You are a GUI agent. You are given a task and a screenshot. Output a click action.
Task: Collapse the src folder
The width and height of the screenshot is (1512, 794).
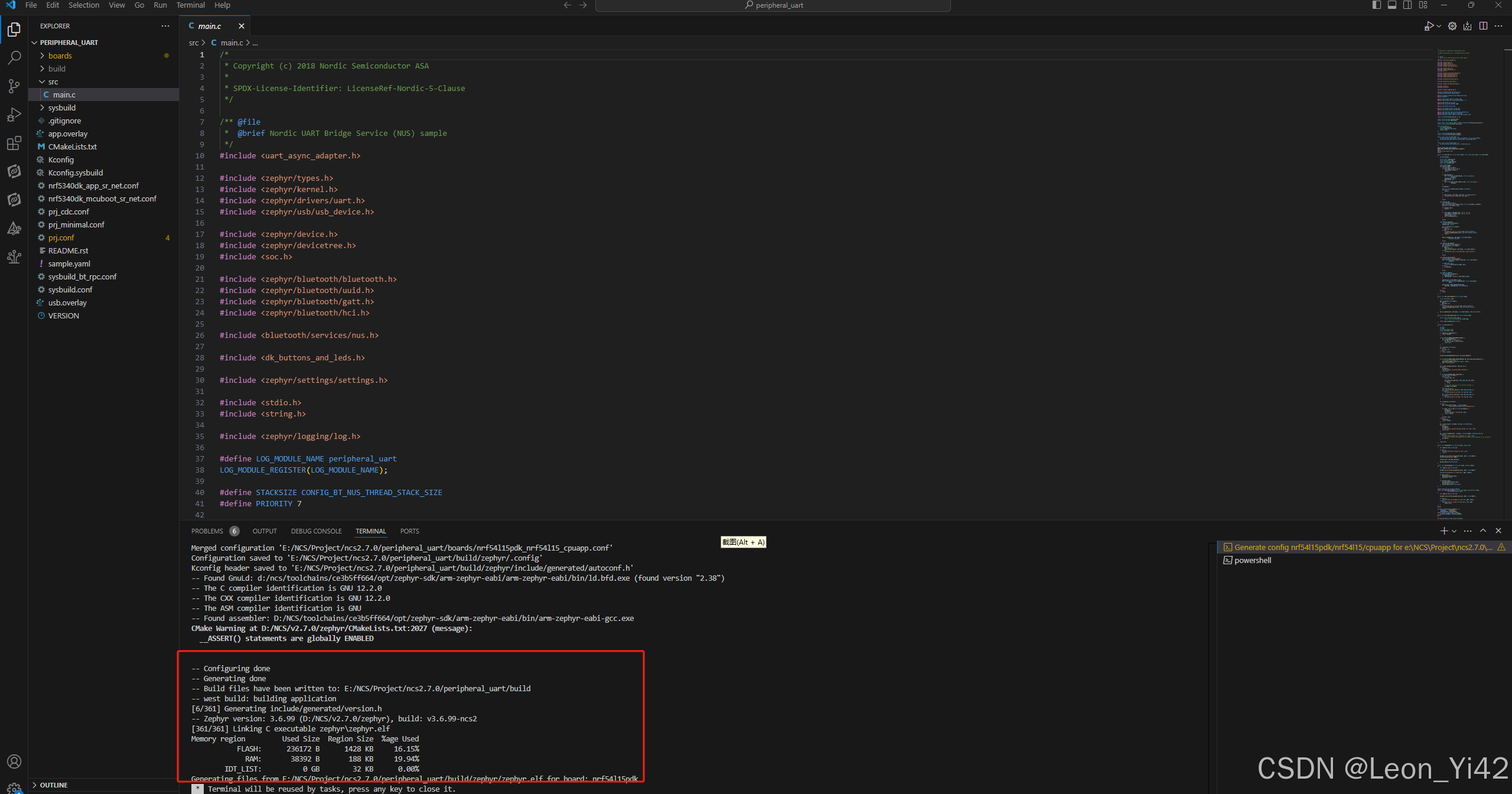coord(53,82)
